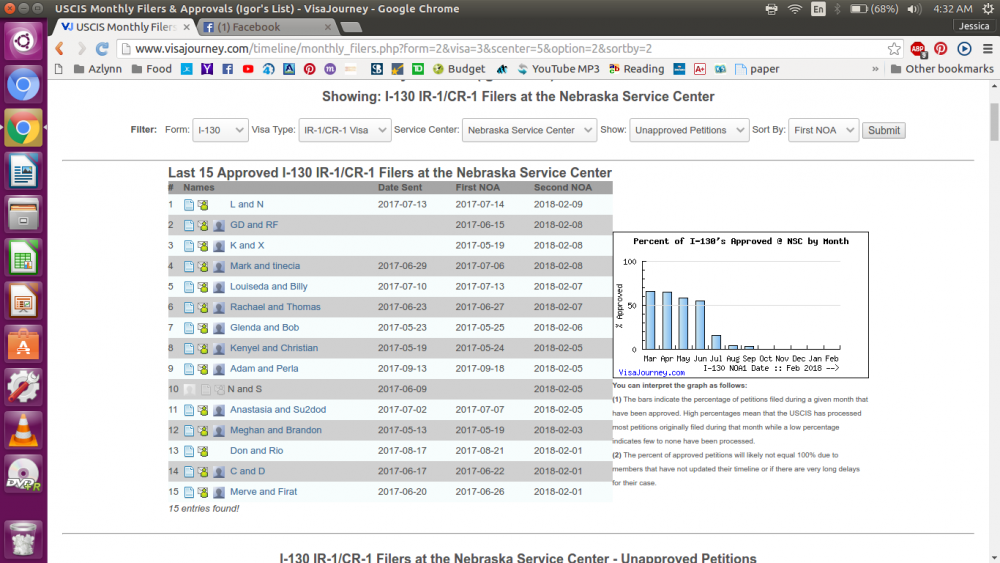Open the YouTube bookmark icon
This screenshot has width=1000, height=563.
(248, 69)
